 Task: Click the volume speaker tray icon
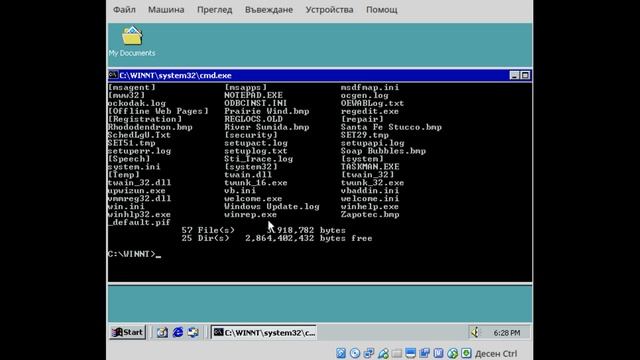[475, 333]
